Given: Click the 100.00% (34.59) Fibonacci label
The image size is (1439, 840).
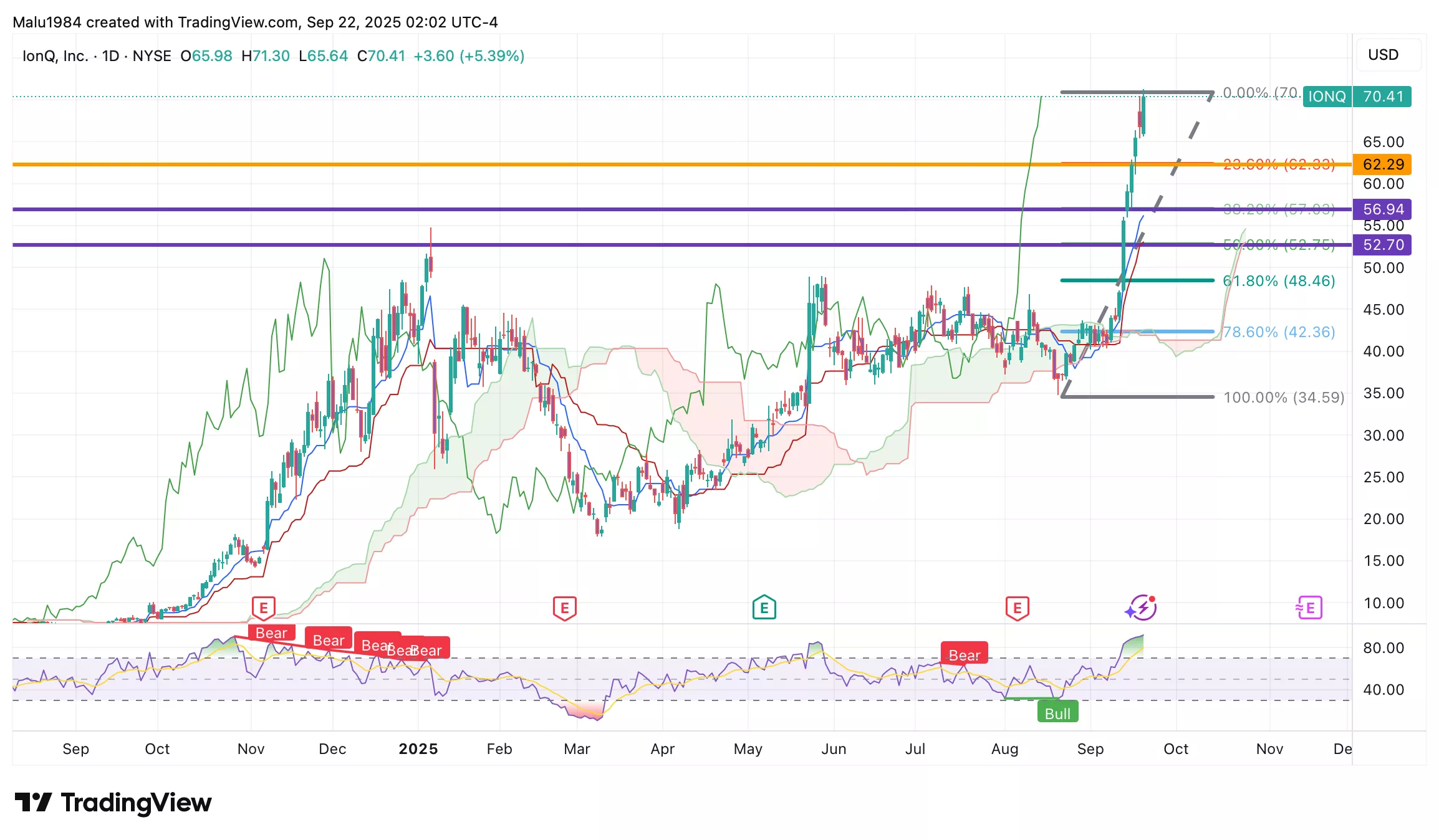Looking at the screenshot, I should coord(1284,398).
